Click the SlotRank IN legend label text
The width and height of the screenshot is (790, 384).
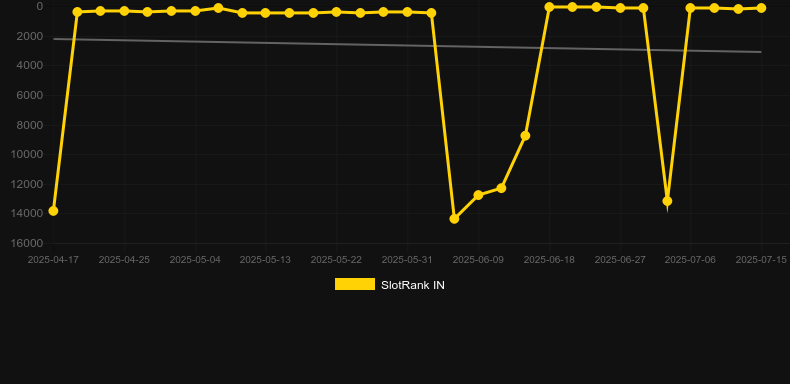pyautogui.click(x=413, y=285)
